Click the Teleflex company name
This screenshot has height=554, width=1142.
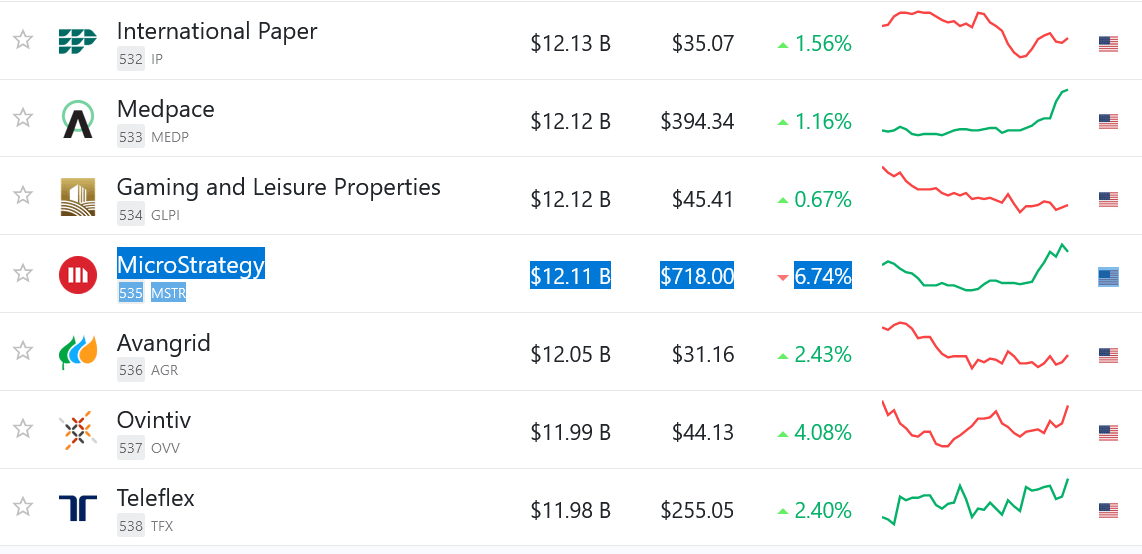(x=156, y=498)
